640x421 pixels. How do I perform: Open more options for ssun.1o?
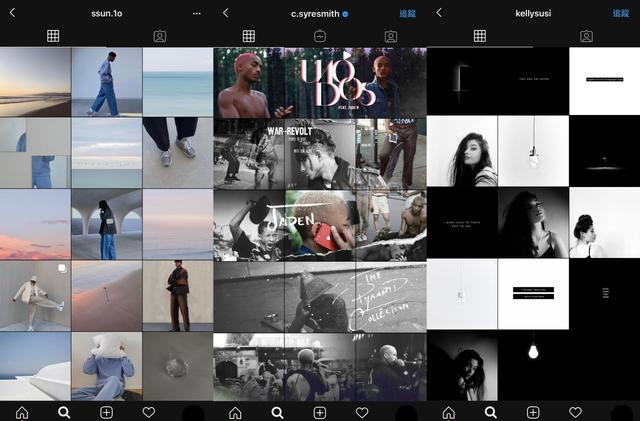point(197,13)
